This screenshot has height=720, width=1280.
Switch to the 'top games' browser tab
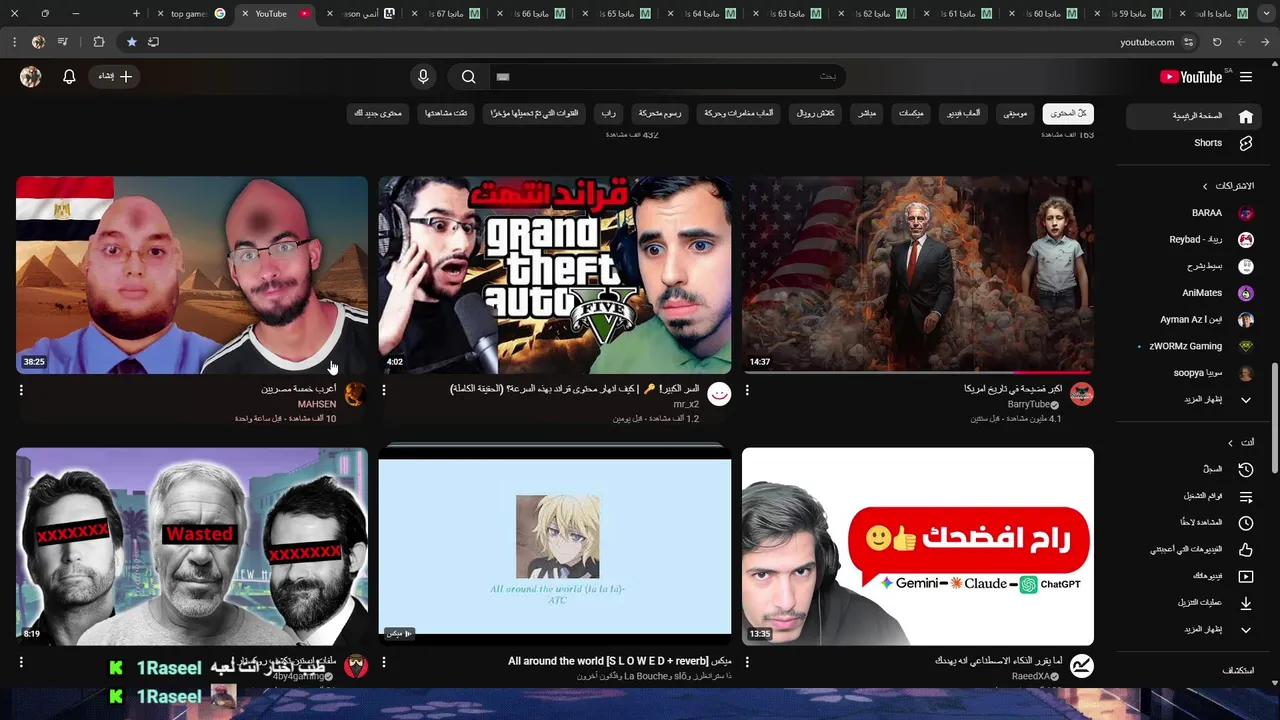(192, 14)
